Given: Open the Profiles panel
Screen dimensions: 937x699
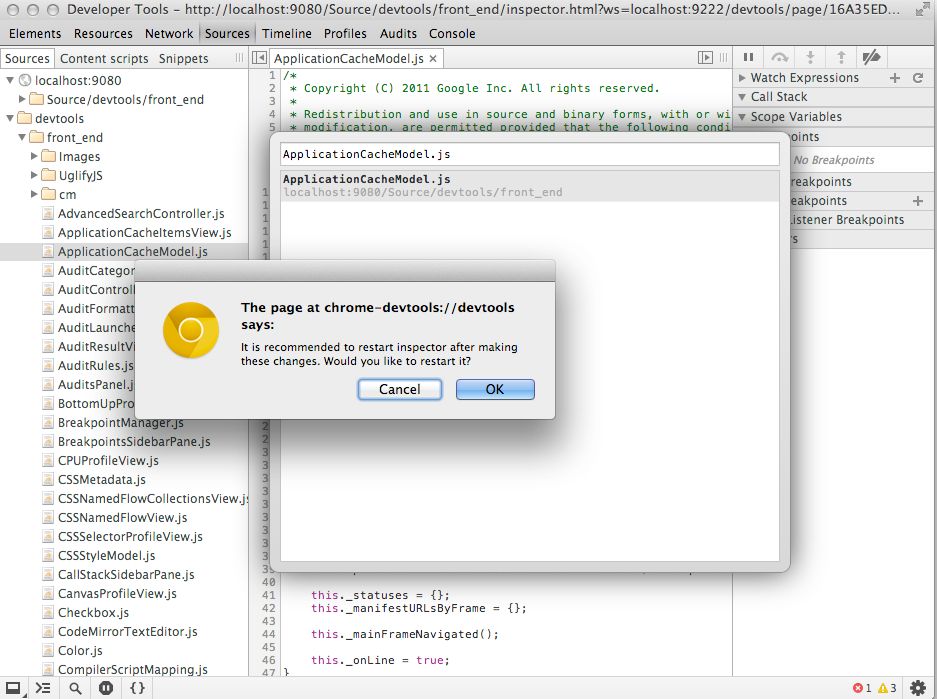Looking at the screenshot, I should point(345,33).
